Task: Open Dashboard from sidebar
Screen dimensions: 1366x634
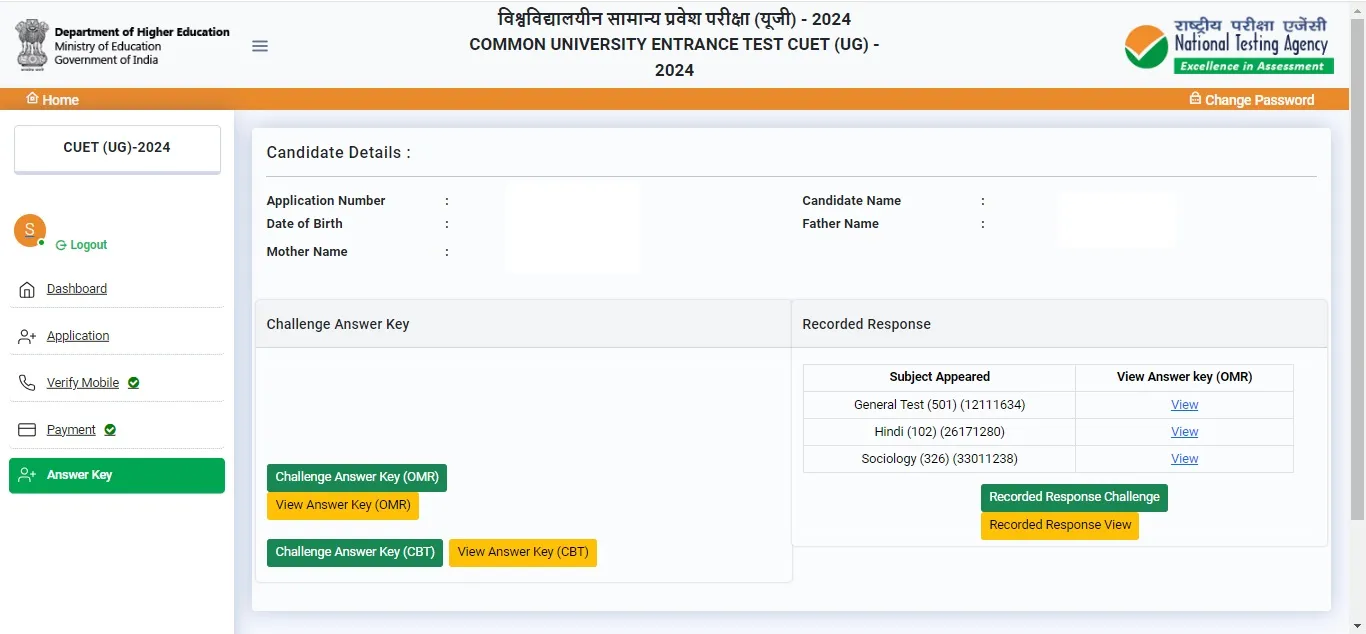Action: point(77,289)
